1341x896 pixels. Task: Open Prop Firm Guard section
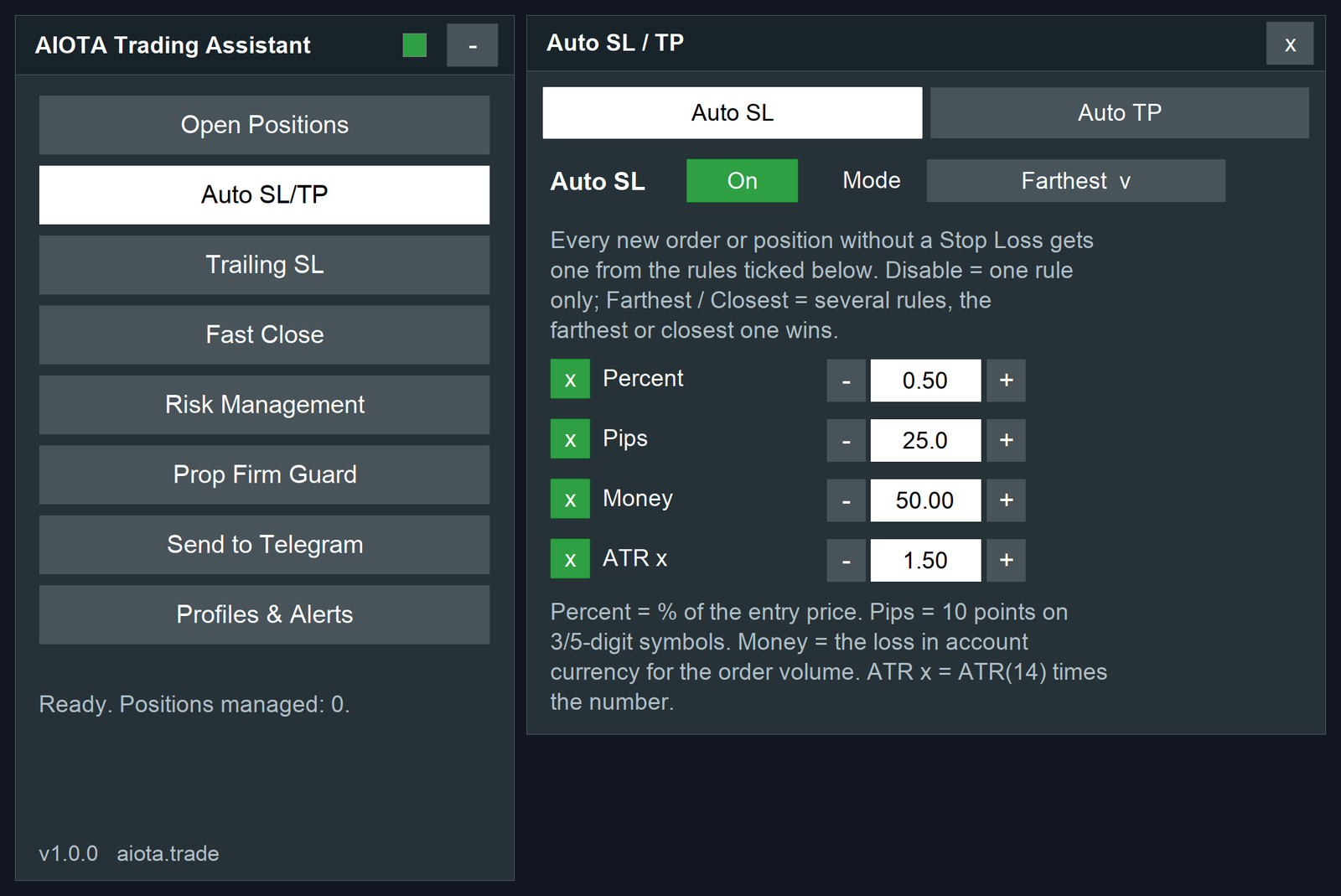click(264, 474)
